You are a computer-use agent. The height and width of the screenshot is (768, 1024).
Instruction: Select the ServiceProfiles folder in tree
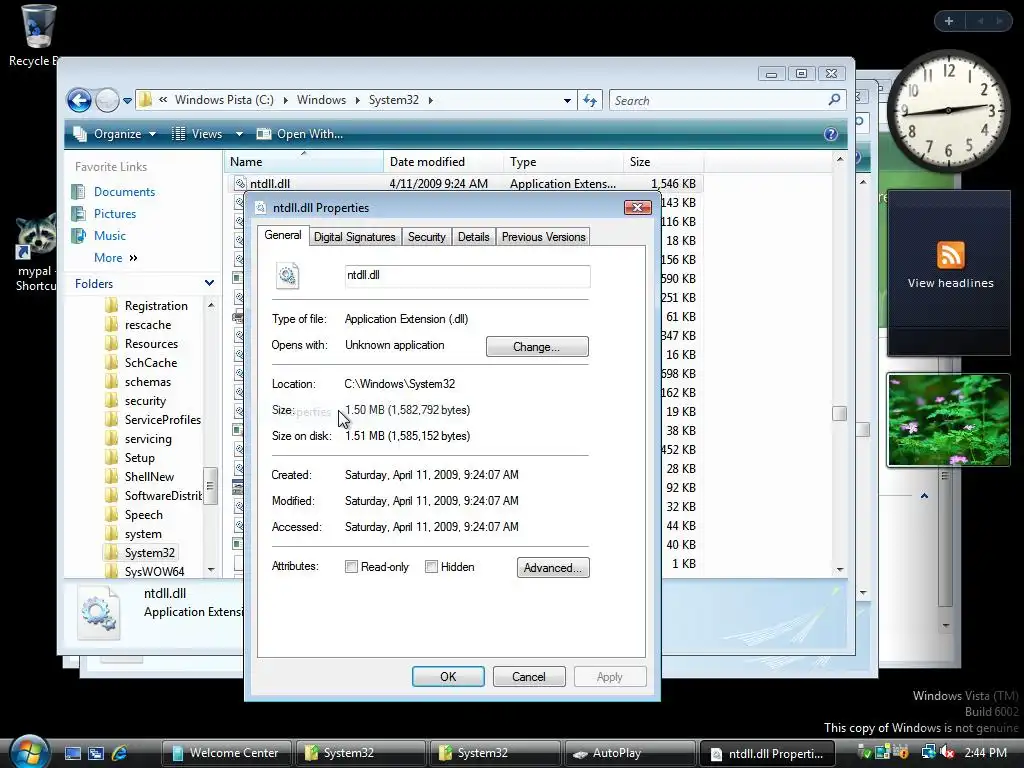163,420
